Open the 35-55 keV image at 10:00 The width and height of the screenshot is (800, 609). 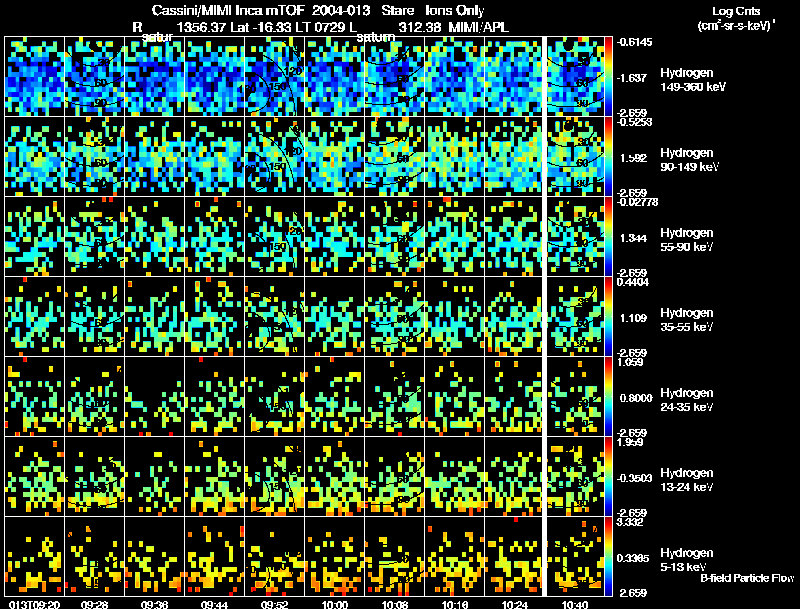335,316
